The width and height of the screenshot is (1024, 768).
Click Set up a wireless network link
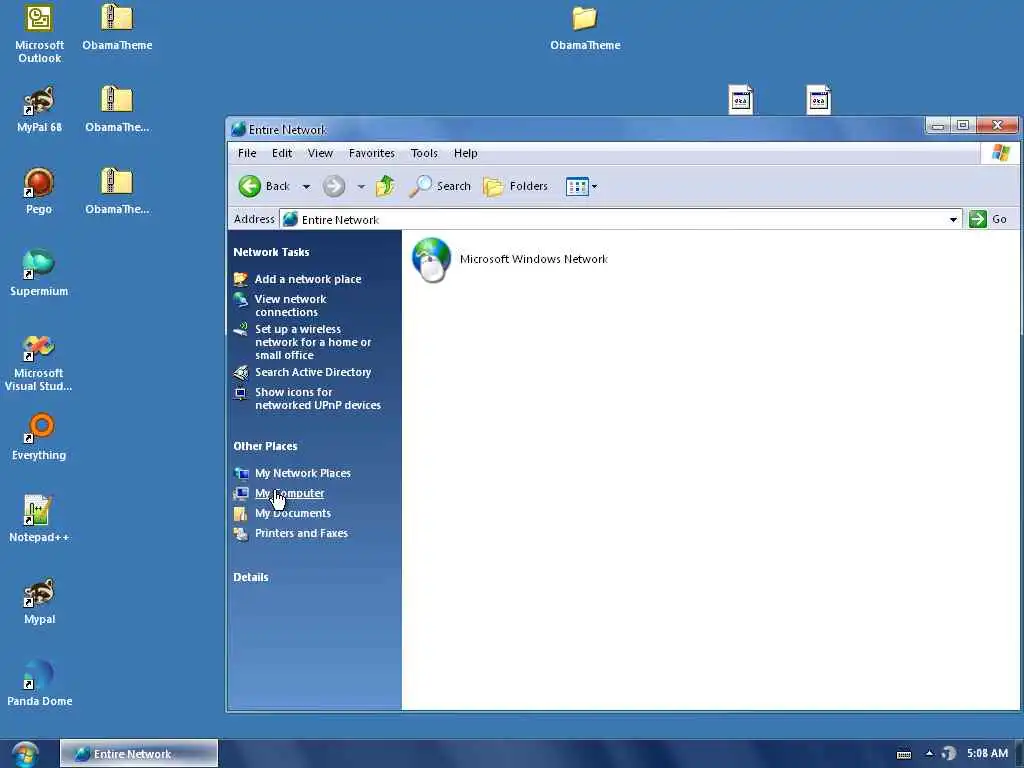[x=313, y=342]
